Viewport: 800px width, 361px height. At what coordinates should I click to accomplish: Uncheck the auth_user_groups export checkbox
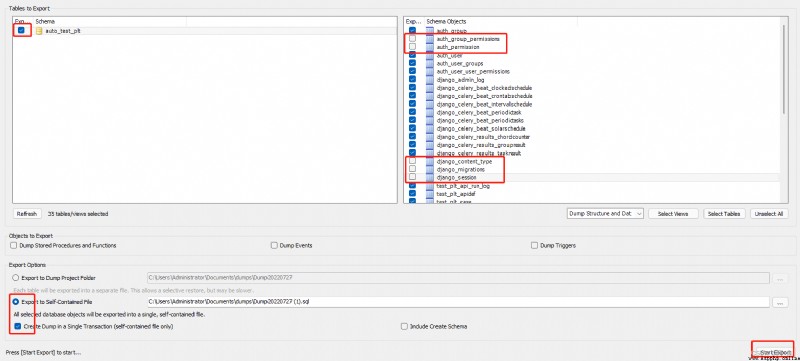tap(412, 63)
